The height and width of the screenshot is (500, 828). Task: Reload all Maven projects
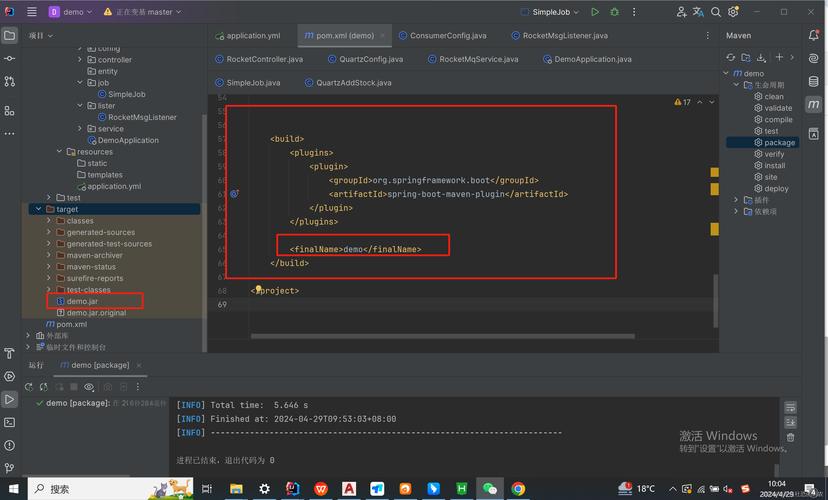click(x=730, y=57)
